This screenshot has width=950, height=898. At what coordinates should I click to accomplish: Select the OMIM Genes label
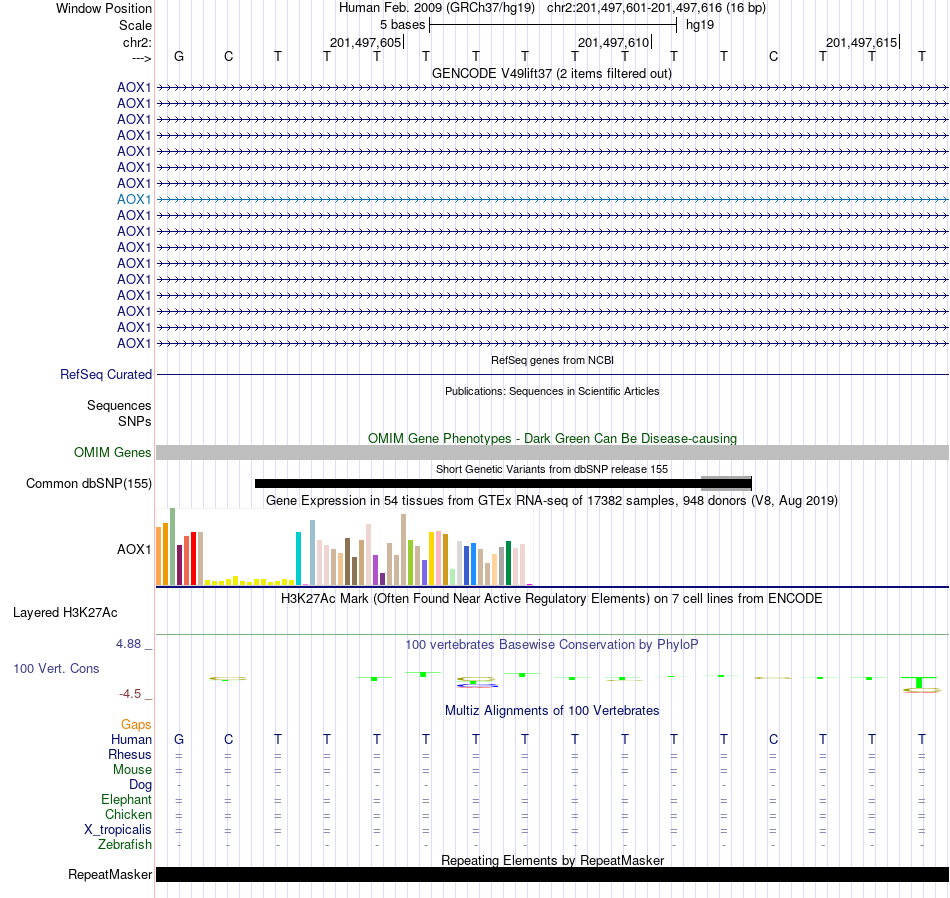pos(113,453)
